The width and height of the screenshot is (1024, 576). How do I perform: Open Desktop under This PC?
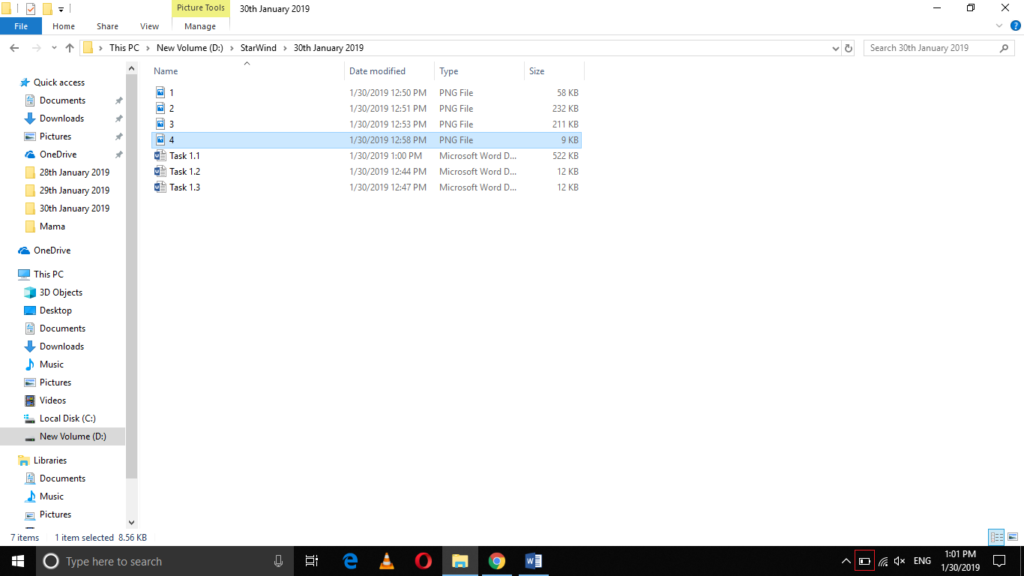point(56,310)
